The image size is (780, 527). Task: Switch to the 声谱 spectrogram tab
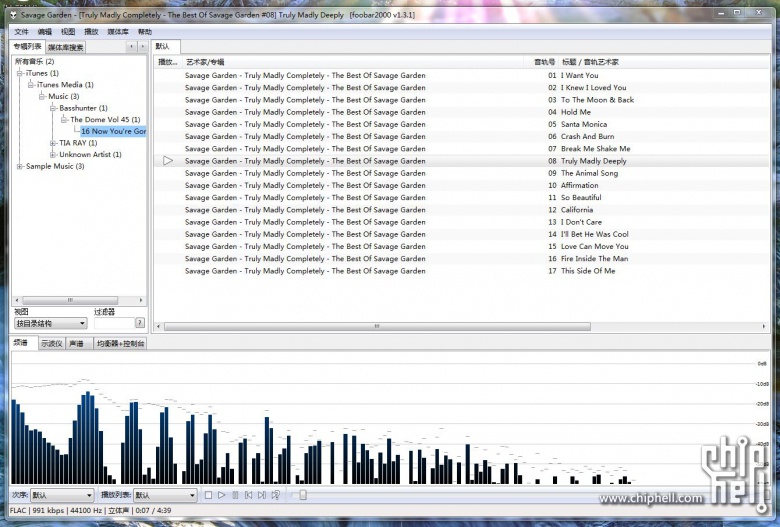pos(77,343)
